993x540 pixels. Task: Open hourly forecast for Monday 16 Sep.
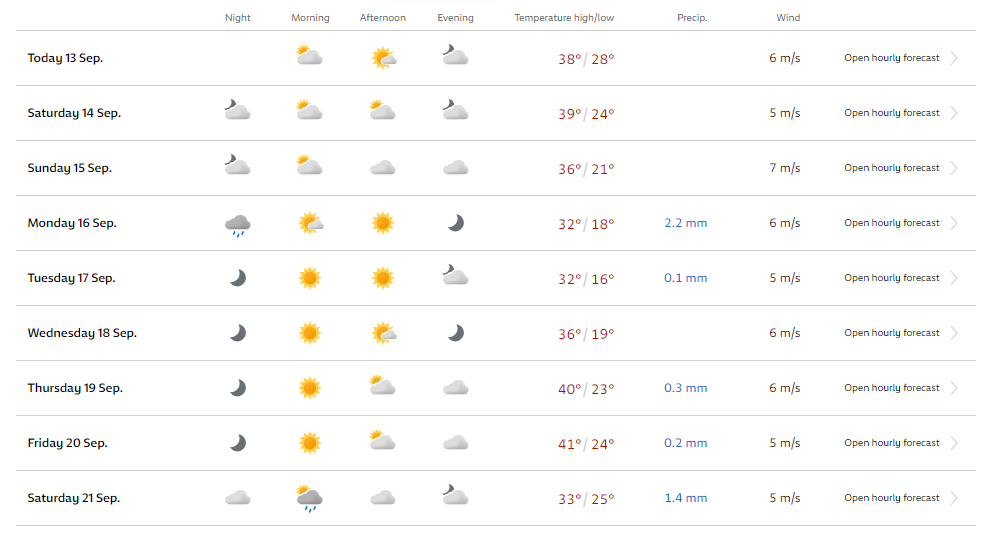pyautogui.click(x=892, y=223)
